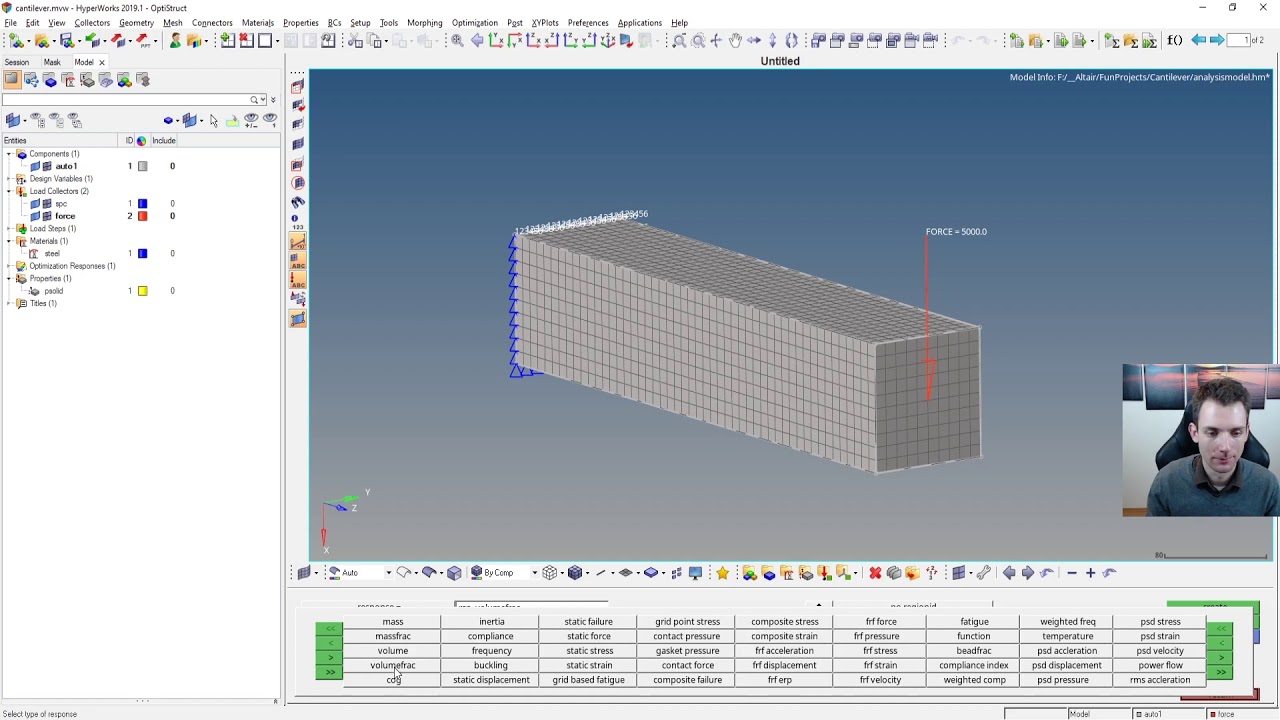Close the Model tab
This screenshot has height=720, width=1280.
point(101,62)
